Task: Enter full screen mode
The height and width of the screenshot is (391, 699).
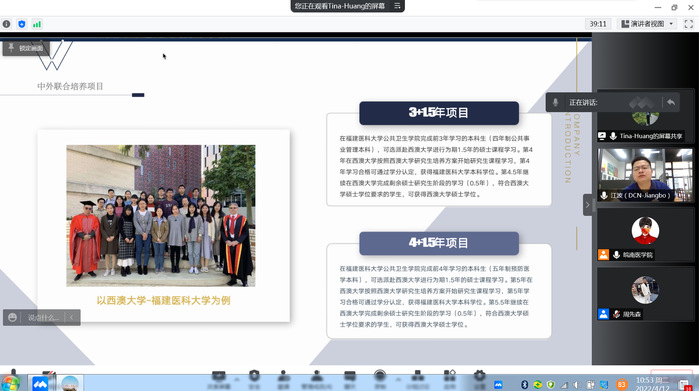Action: [689, 24]
